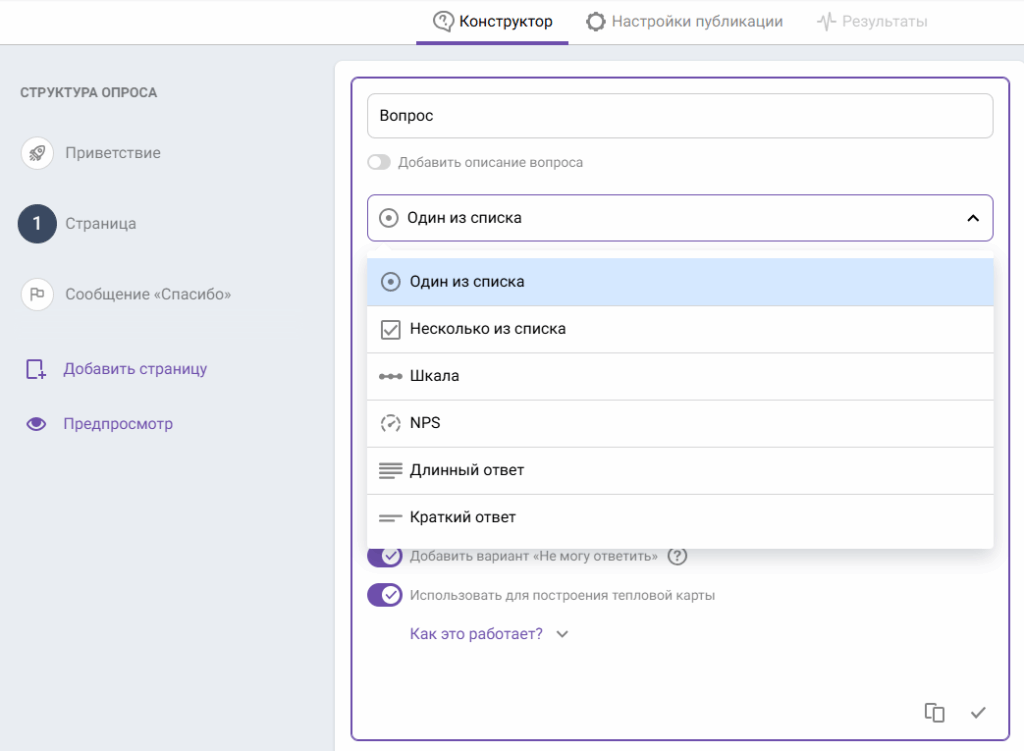Select page number 1 circle

[x=37, y=224]
